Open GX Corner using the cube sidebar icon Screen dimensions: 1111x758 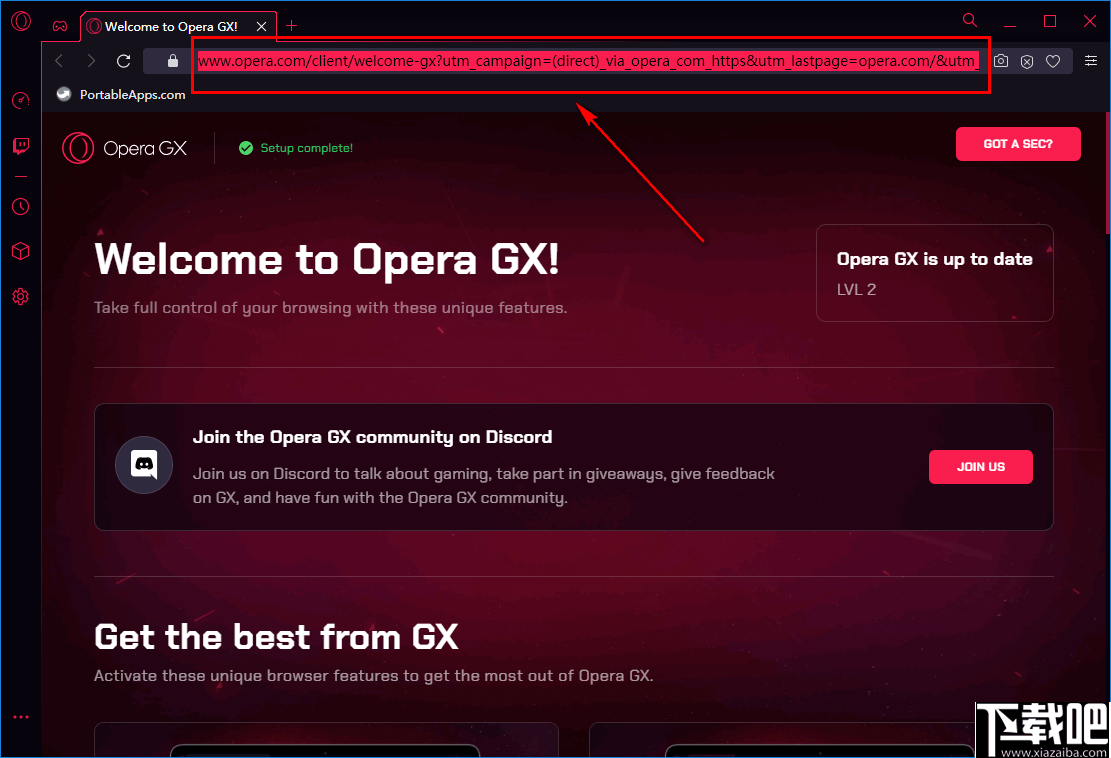tap(21, 251)
